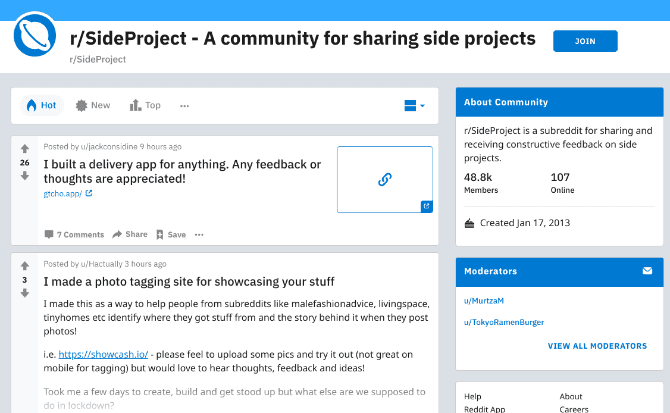The image size is (670, 413).
Task: Click View All Moderators link
Action: (x=597, y=346)
